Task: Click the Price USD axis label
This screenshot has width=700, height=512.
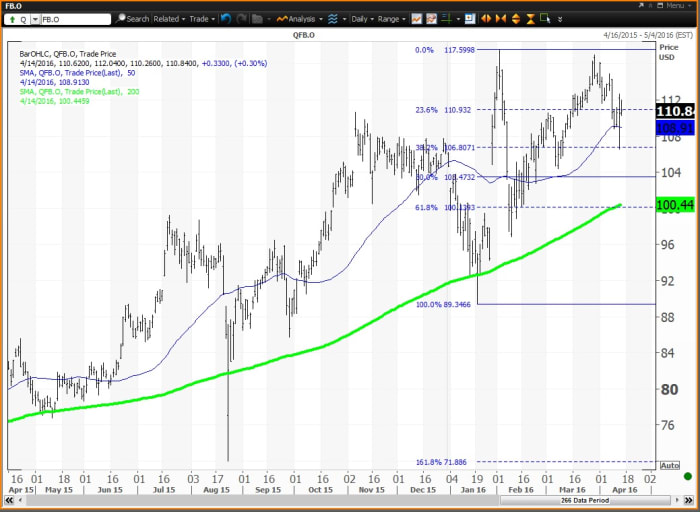Action: (668, 52)
